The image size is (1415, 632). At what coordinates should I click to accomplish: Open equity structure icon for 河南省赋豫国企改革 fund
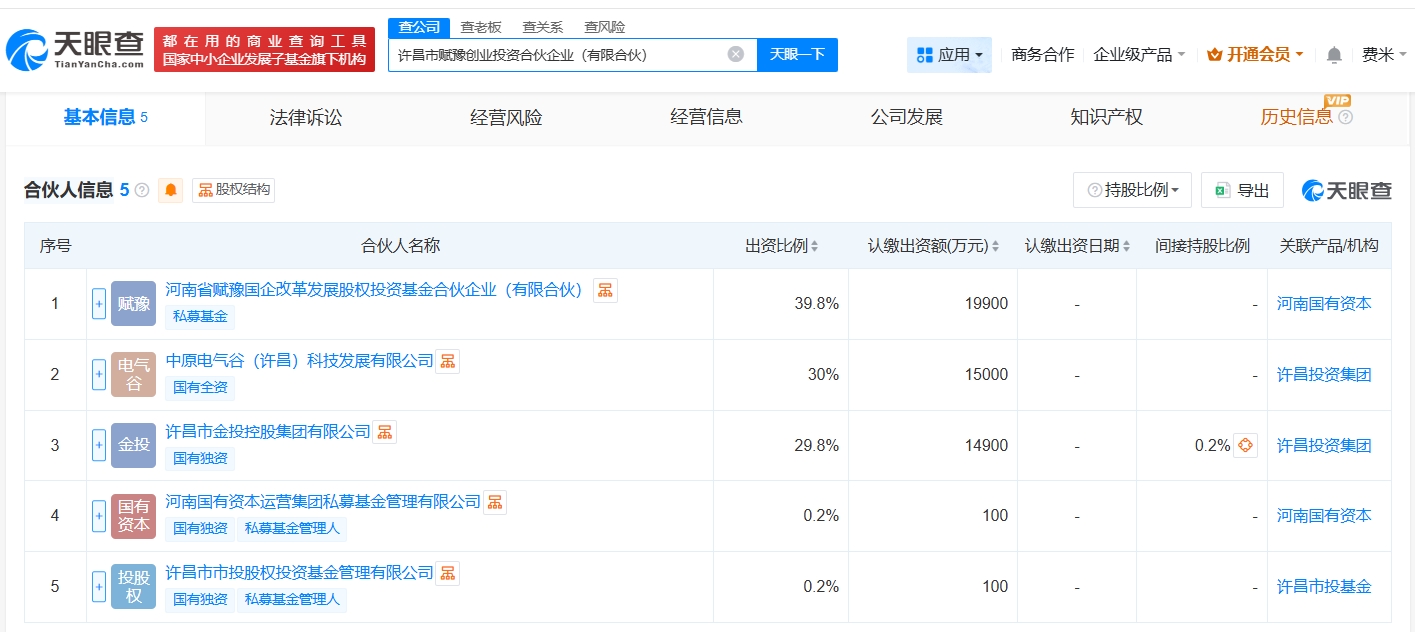605,290
